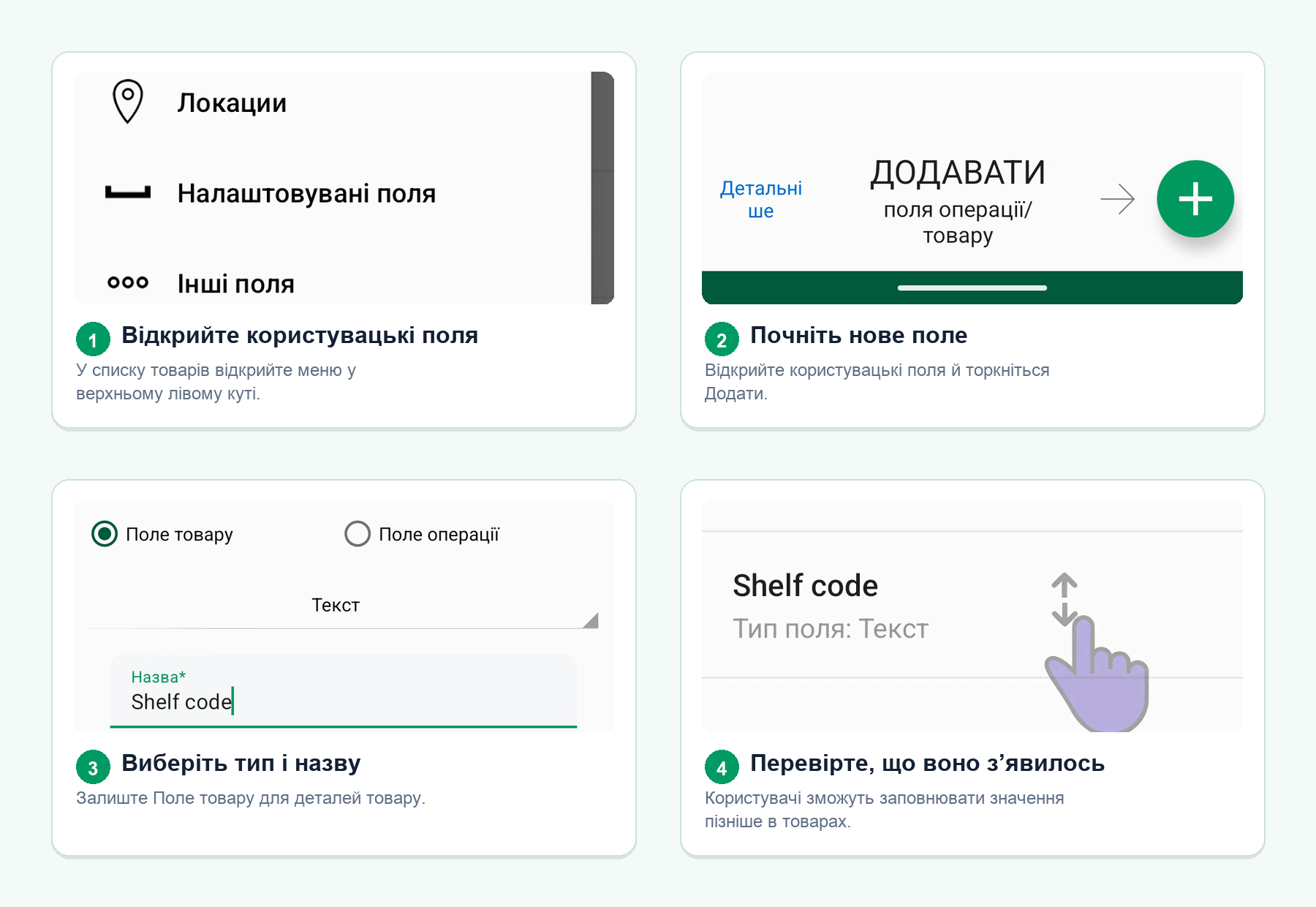Select the Поле товару radio button
Image resolution: width=1316 pixels, height=907 pixels.
(x=105, y=534)
